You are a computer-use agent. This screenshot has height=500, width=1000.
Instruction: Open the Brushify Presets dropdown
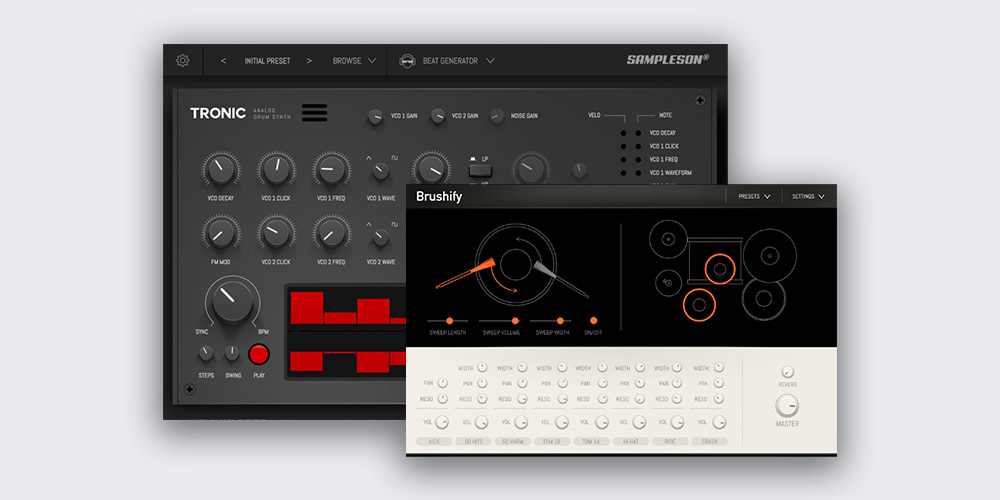click(754, 196)
